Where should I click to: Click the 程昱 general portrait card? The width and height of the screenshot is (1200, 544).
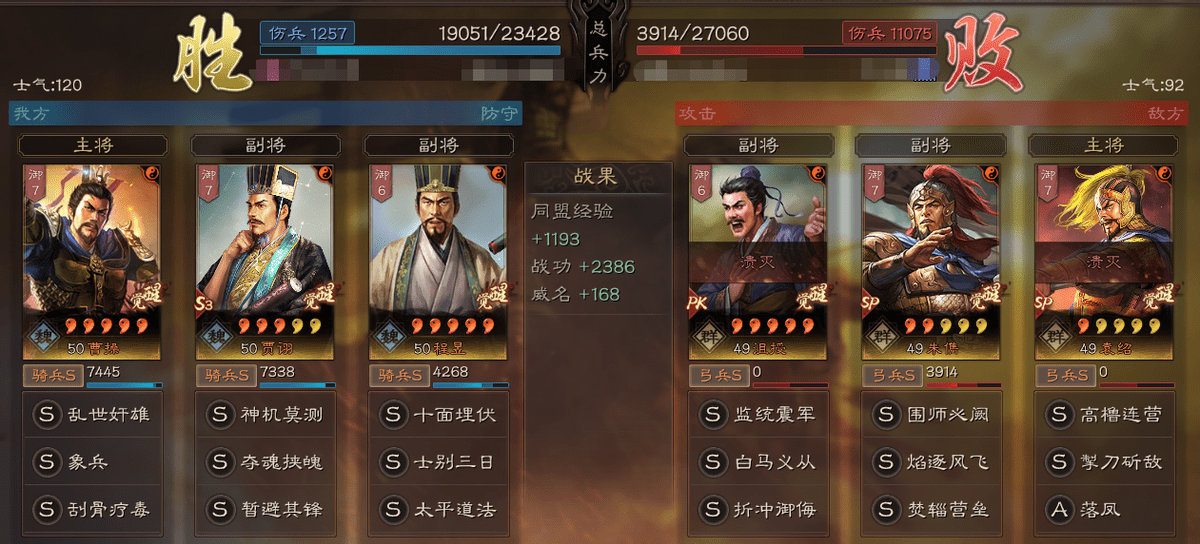pyautogui.click(x=438, y=262)
